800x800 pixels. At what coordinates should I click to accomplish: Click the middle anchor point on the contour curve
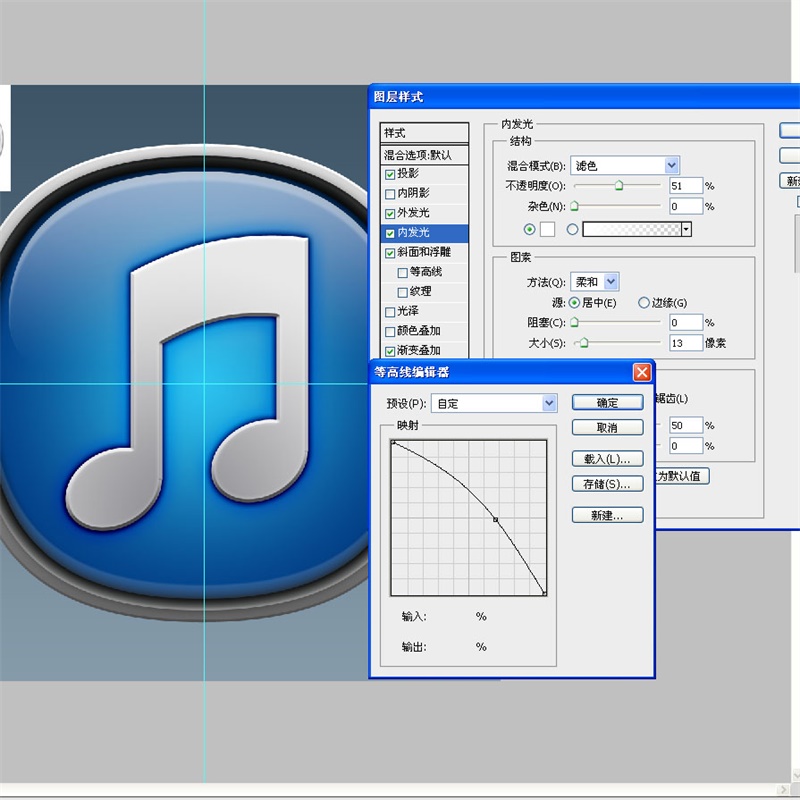tap(495, 519)
